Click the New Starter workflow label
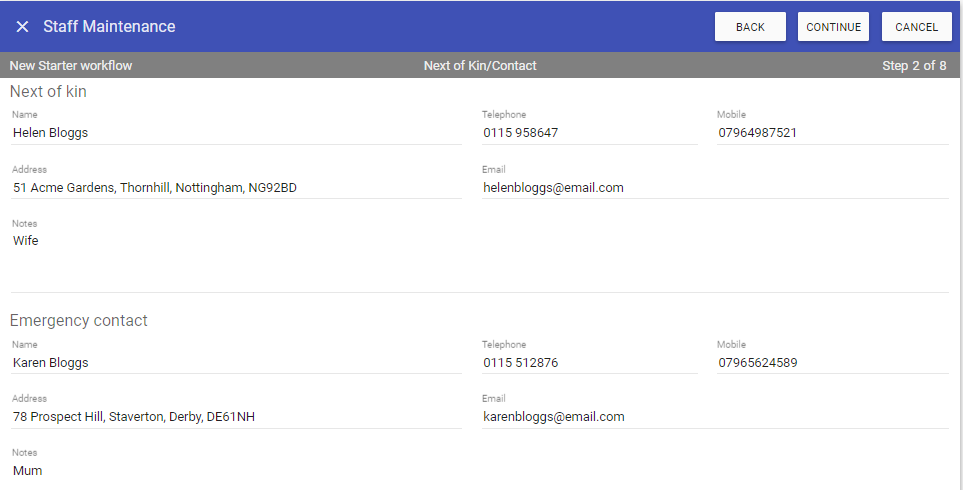963x490 pixels. click(x=71, y=66)
